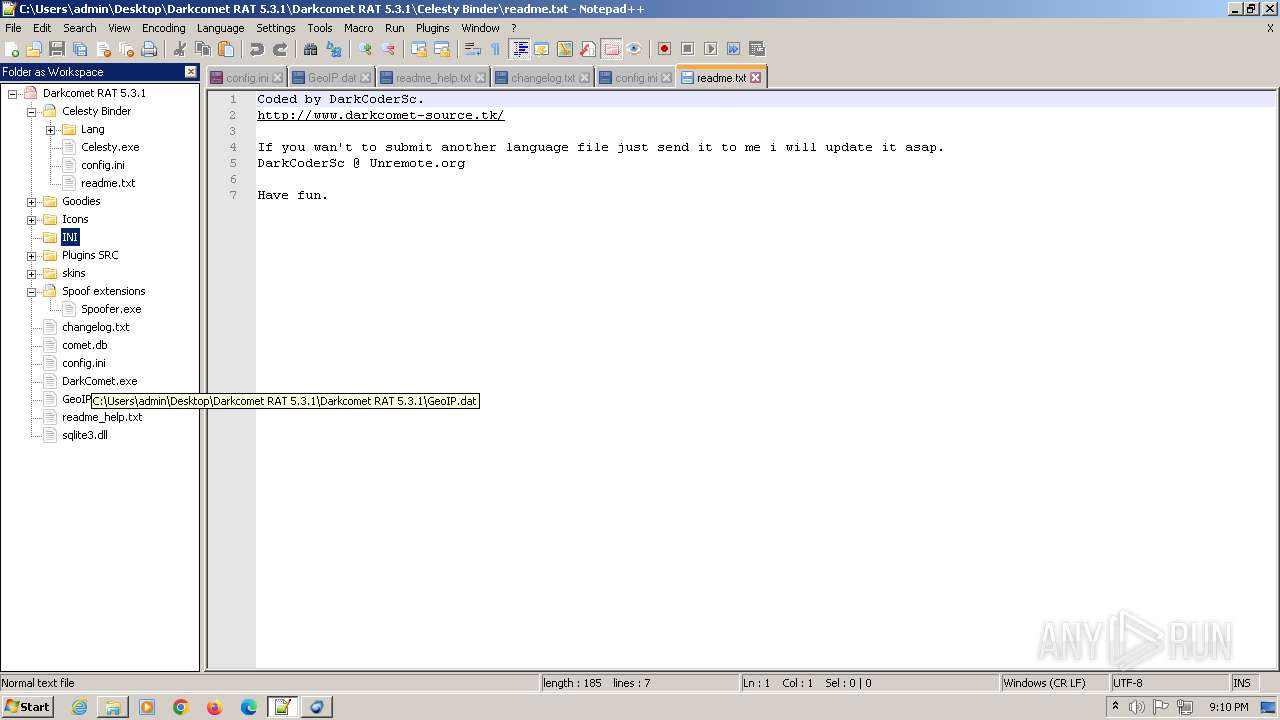
Task: Click Save Recorded Macro icon
Action: click(756, 49)
